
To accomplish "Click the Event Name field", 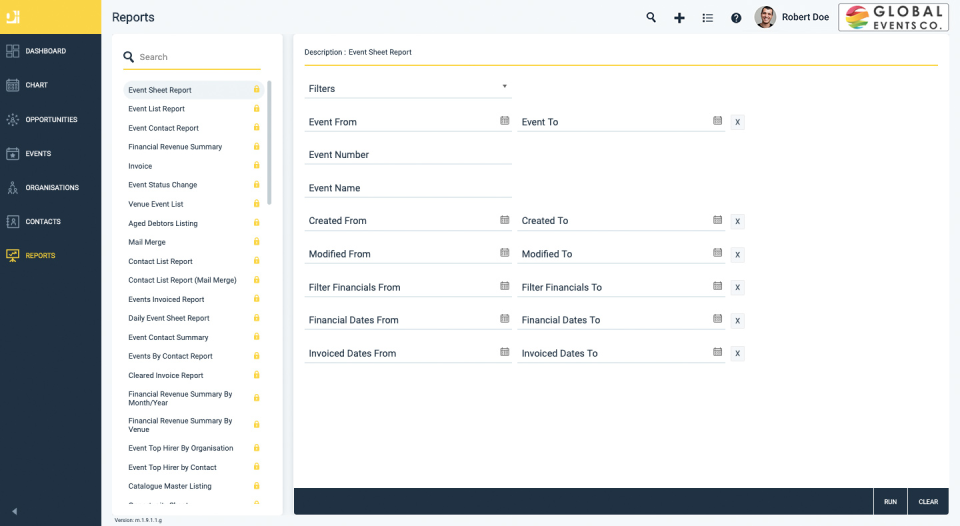I will click(408, 188).
